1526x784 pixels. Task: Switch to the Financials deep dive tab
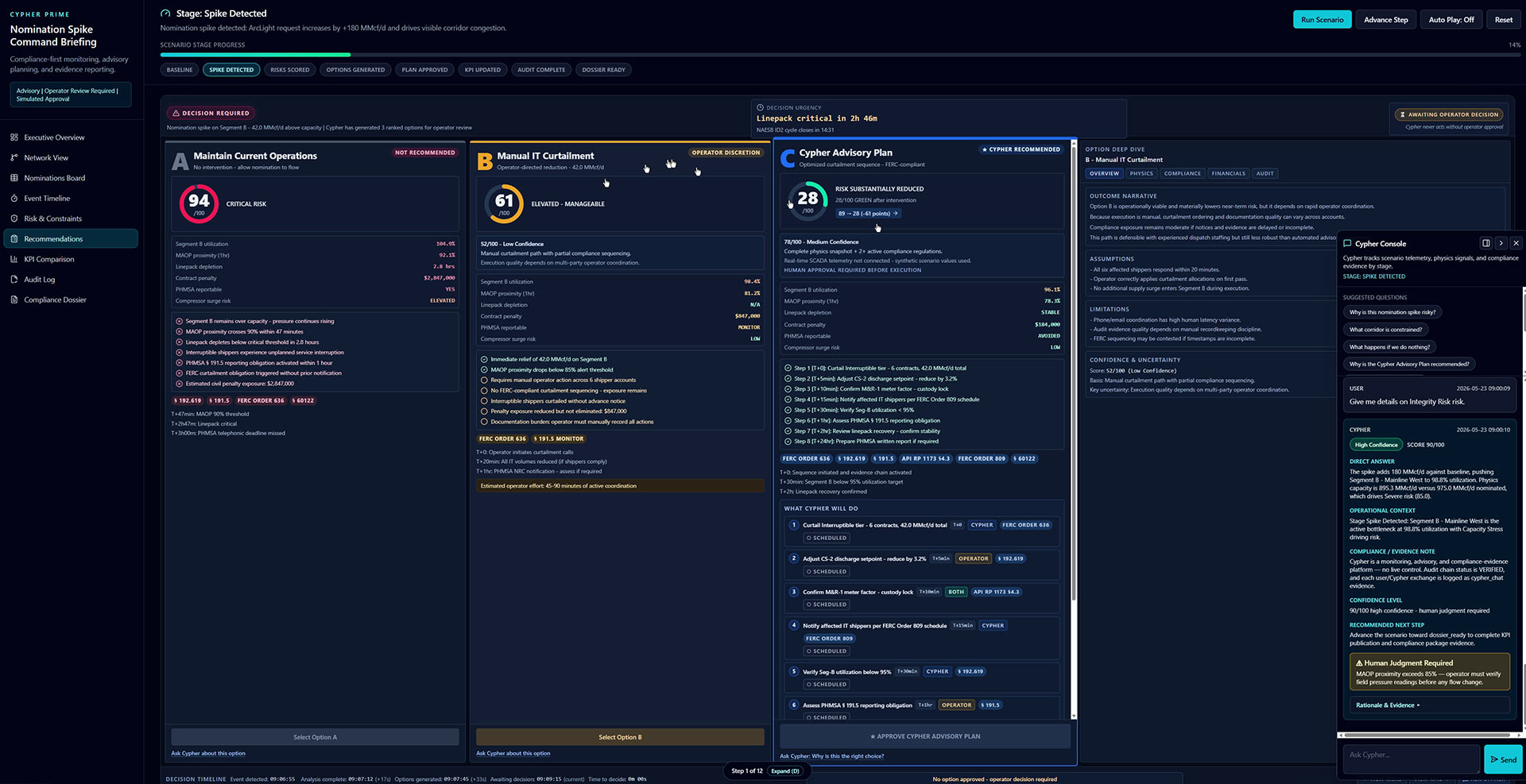[x=1229, y=173]
